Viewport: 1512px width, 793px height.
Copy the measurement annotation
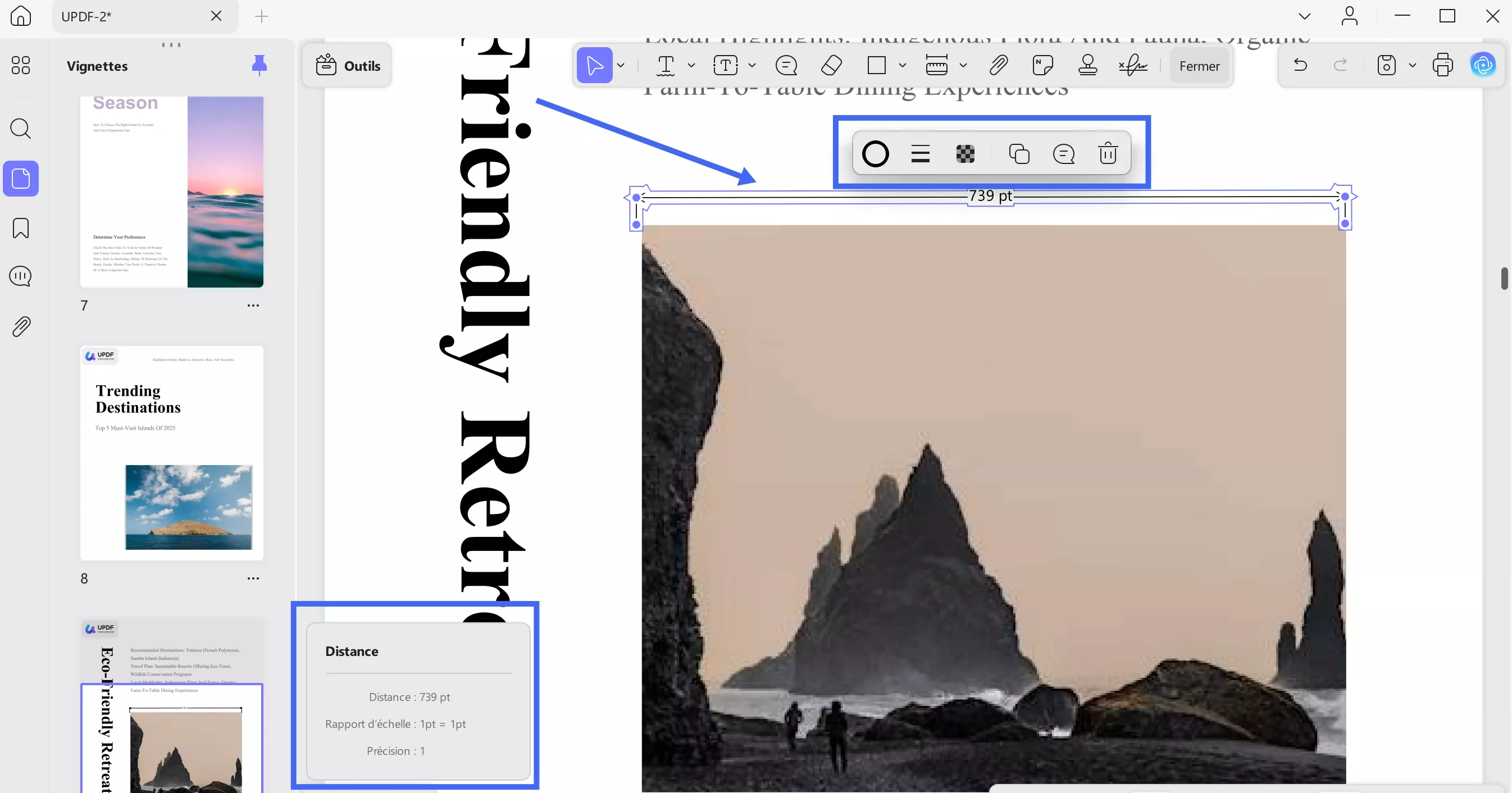[1019, 154]
